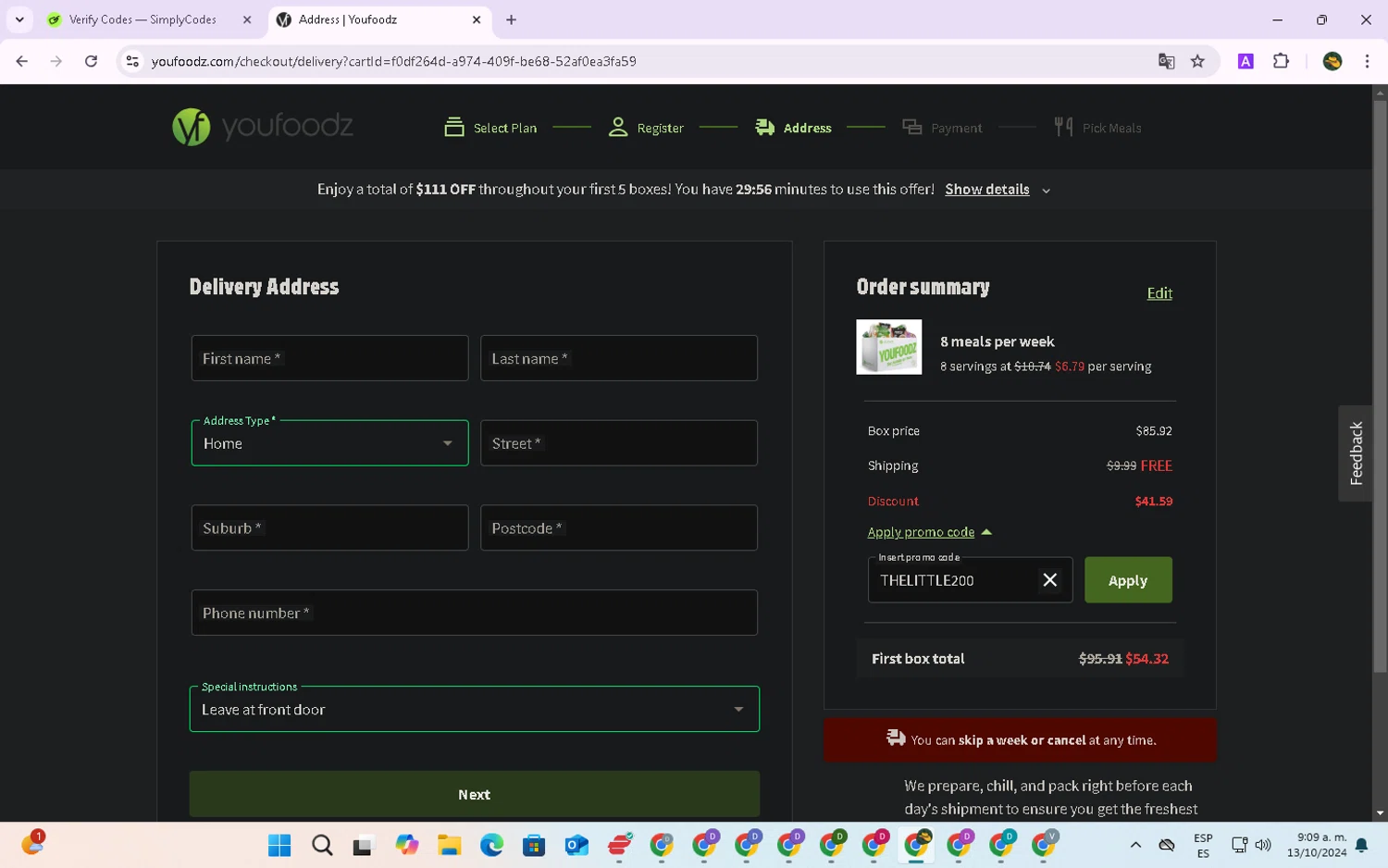This screenshot has height=868, width=1388.
Task: Launch Copilot from the taskbar
Action: pos(407,845)
